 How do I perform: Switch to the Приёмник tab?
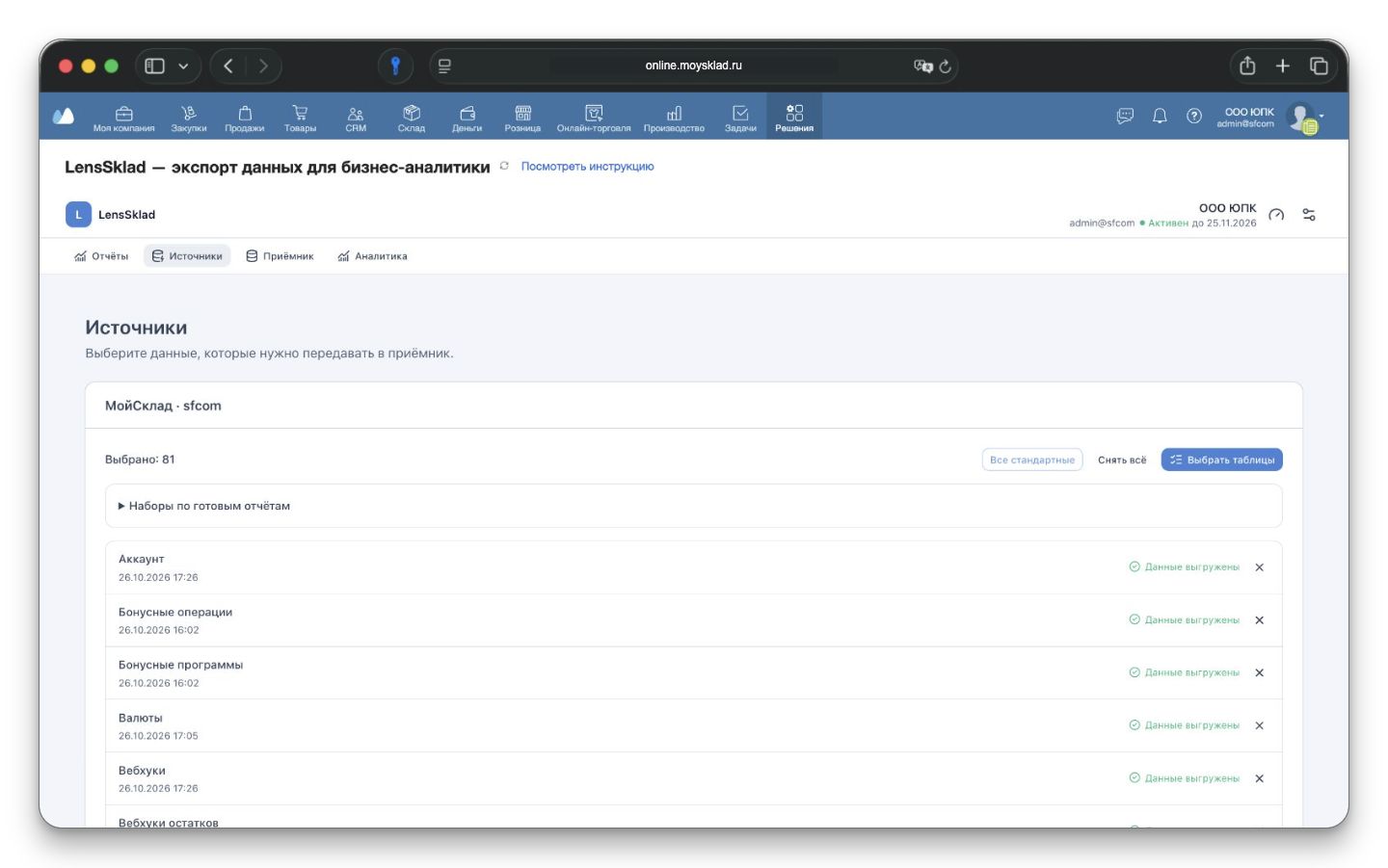coord(280,256)
